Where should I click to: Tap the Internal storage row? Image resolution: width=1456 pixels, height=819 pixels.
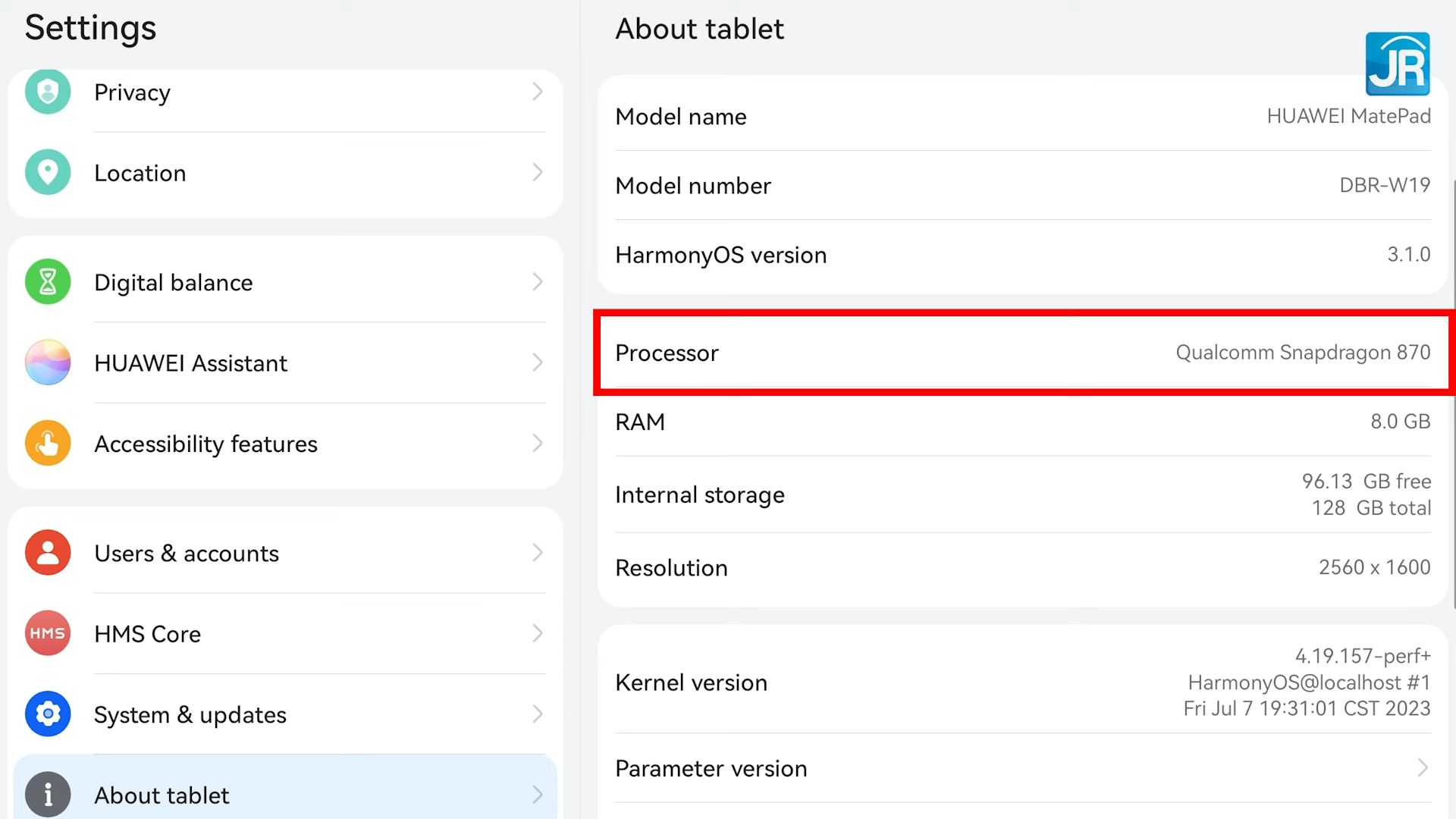coord(1022,494)
